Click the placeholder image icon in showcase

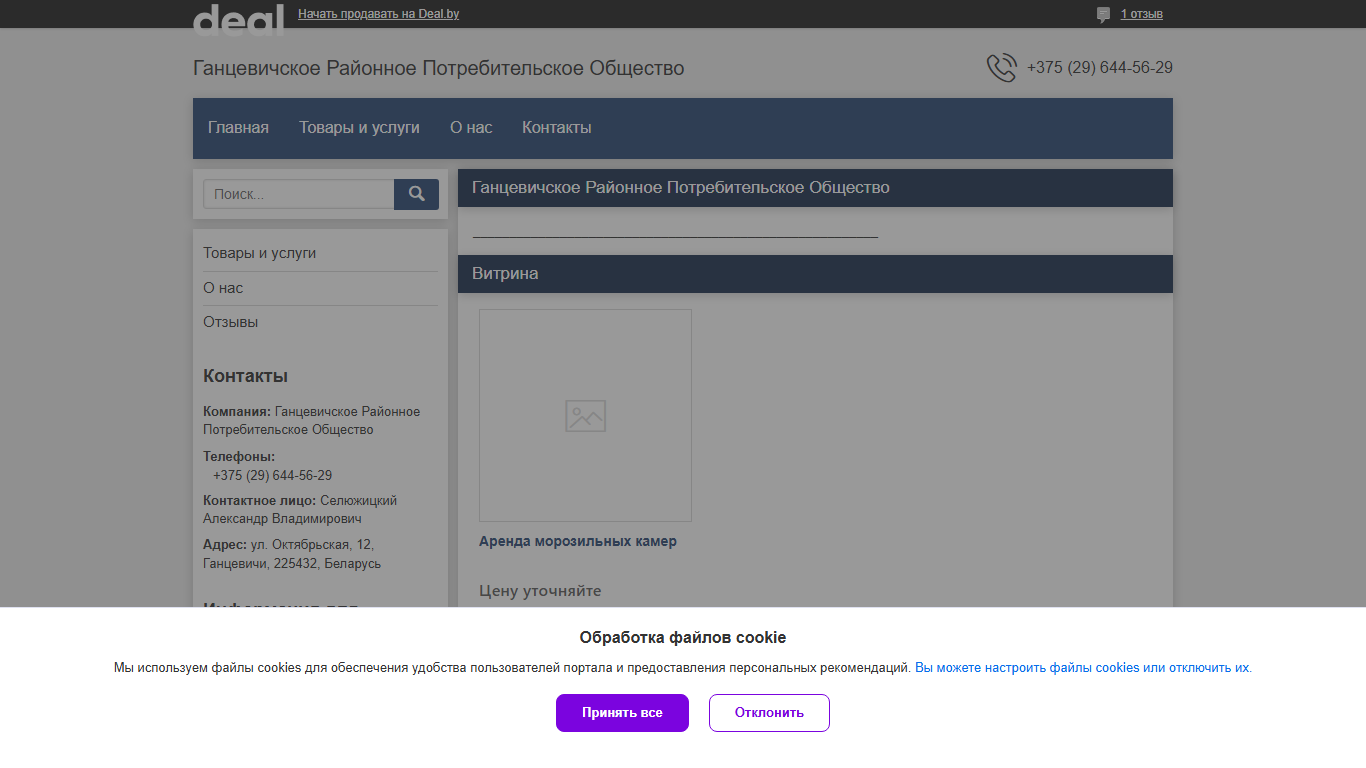(x=585, y=416)
